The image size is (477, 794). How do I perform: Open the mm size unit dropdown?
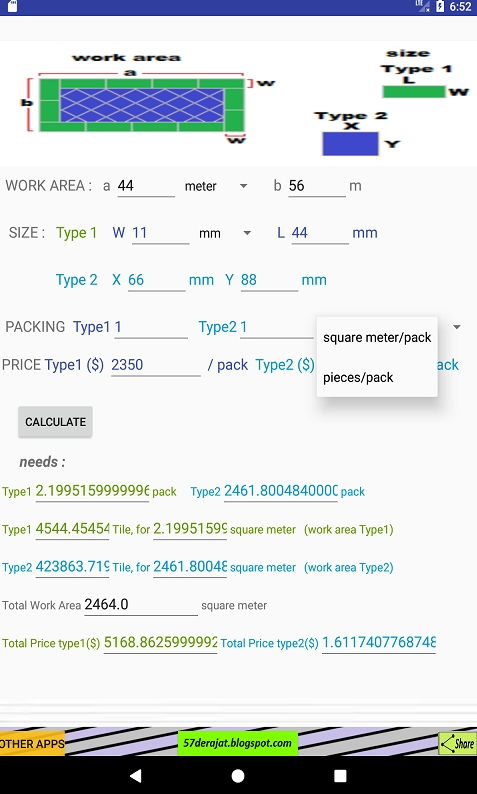[225, 233]
